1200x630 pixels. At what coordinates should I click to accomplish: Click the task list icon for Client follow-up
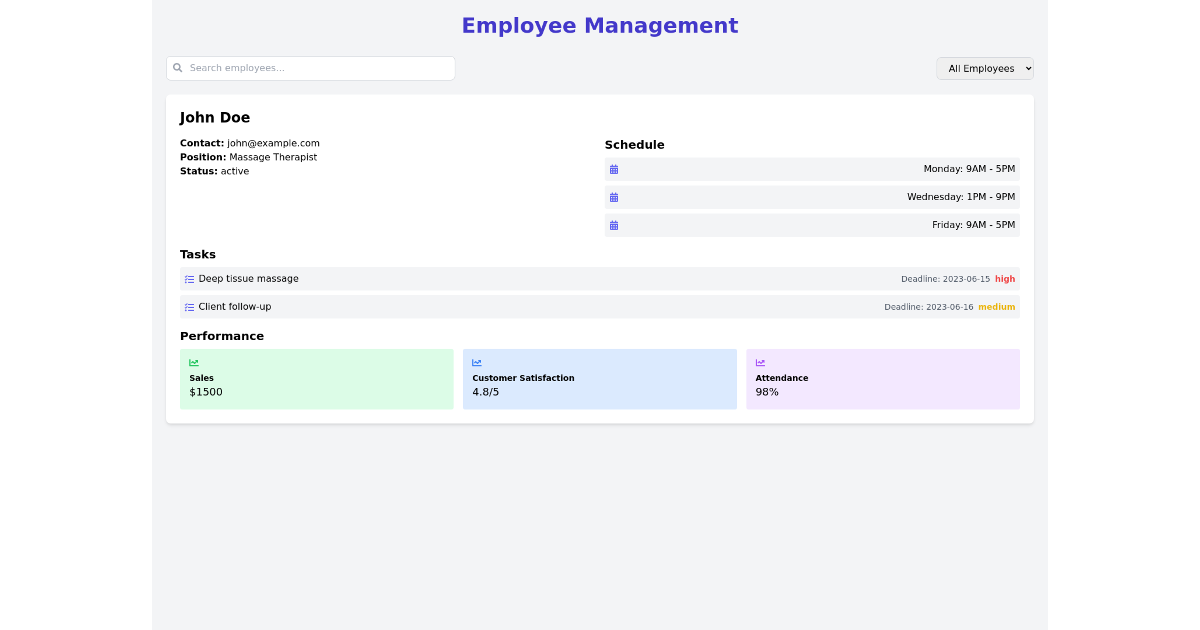coord(190,307)
